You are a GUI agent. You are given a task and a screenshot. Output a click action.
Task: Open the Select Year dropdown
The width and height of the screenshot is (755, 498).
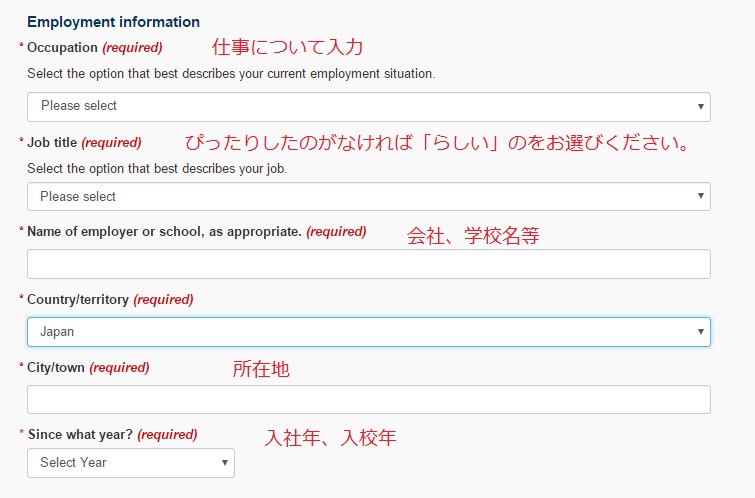click(x=131, y=463)
